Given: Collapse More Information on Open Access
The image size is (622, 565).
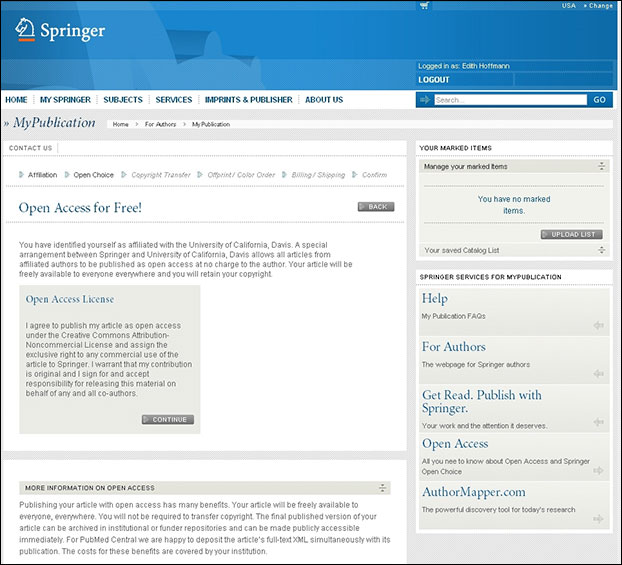Looking at the screenshot, I should click(x=382, y=488).
